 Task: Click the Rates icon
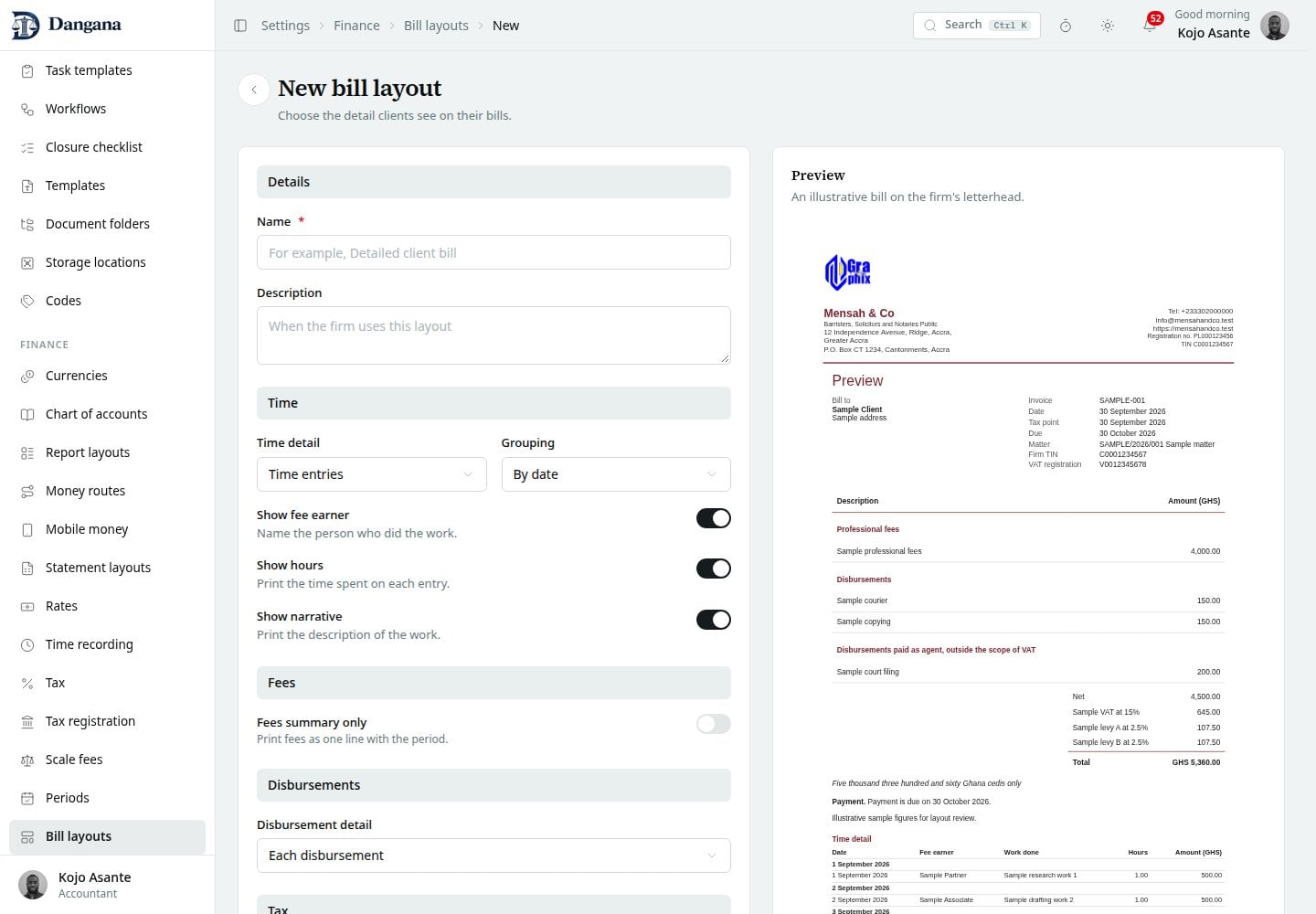point(27,606)
